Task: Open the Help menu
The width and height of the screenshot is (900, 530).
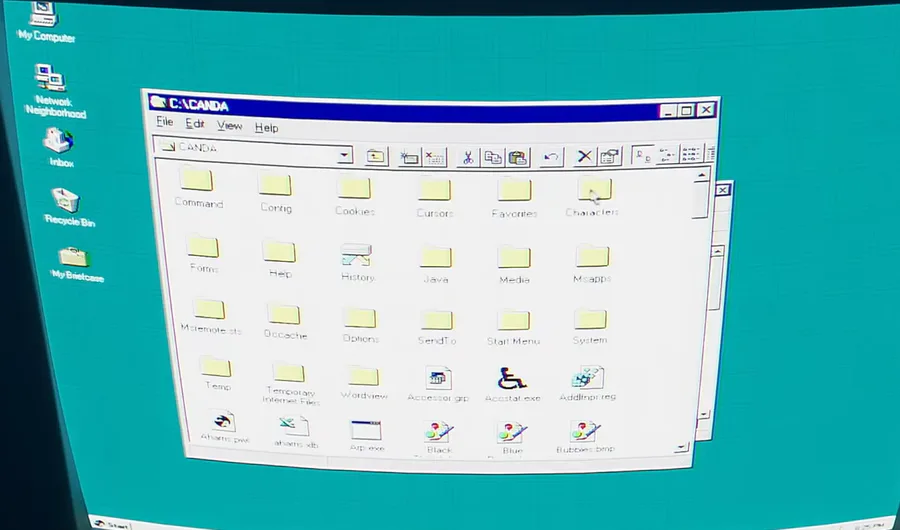Action: pos(267,127)
